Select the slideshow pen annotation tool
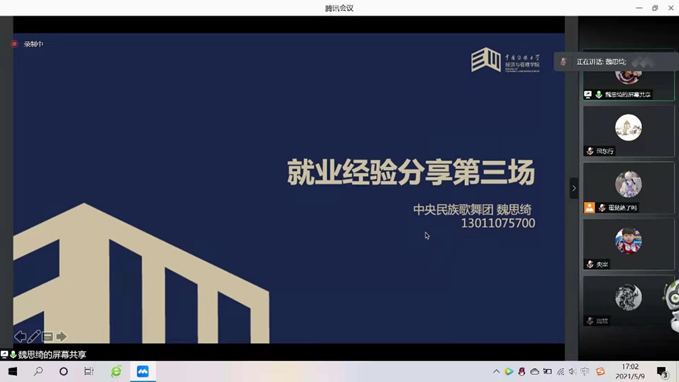Image resolution: width=679 pixels, height=382 pixels. (34, 337)
